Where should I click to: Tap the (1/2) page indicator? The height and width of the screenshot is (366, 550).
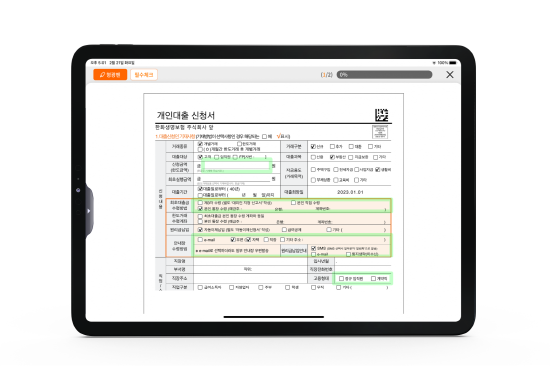[326, 75]
